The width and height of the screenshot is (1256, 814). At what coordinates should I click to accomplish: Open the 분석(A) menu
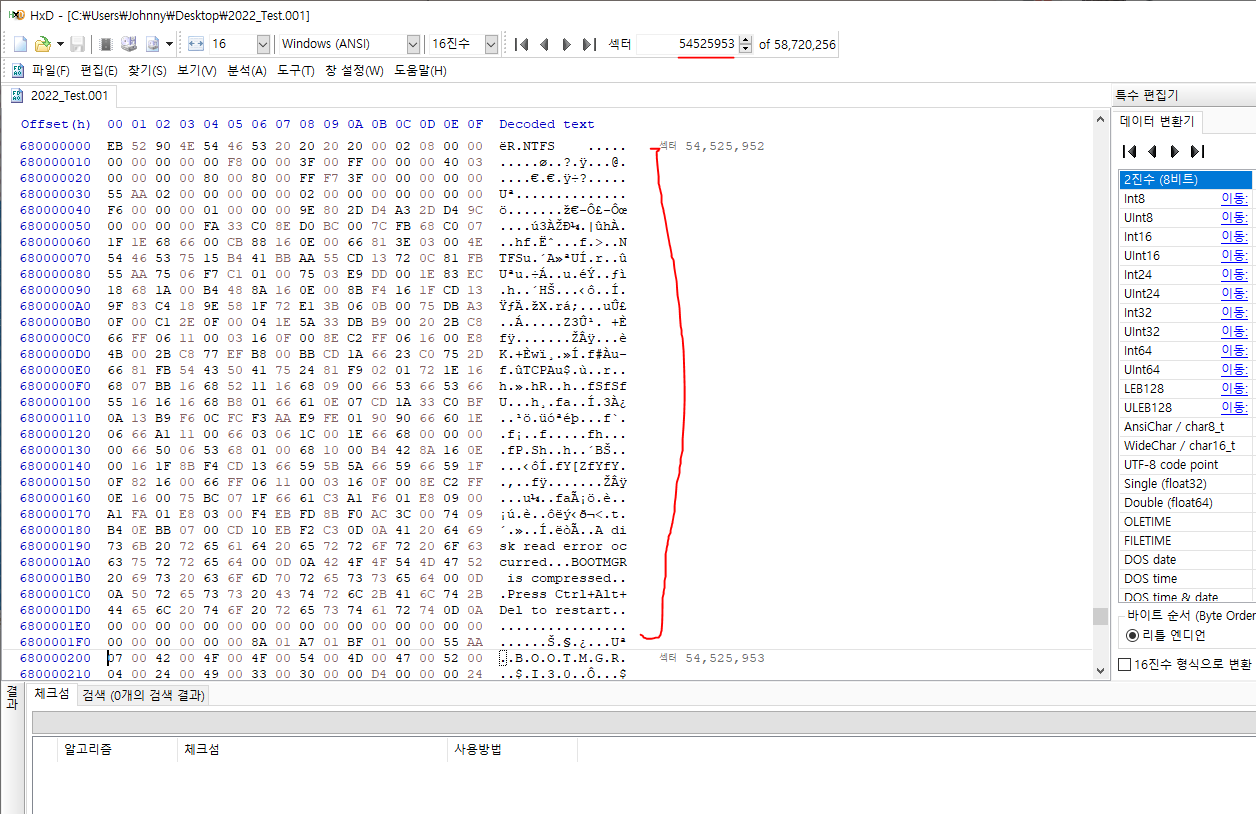(x=247, y=71)
